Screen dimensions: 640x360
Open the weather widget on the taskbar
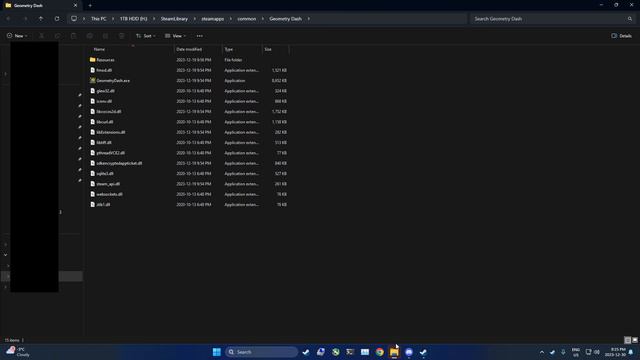coord(18,352)
